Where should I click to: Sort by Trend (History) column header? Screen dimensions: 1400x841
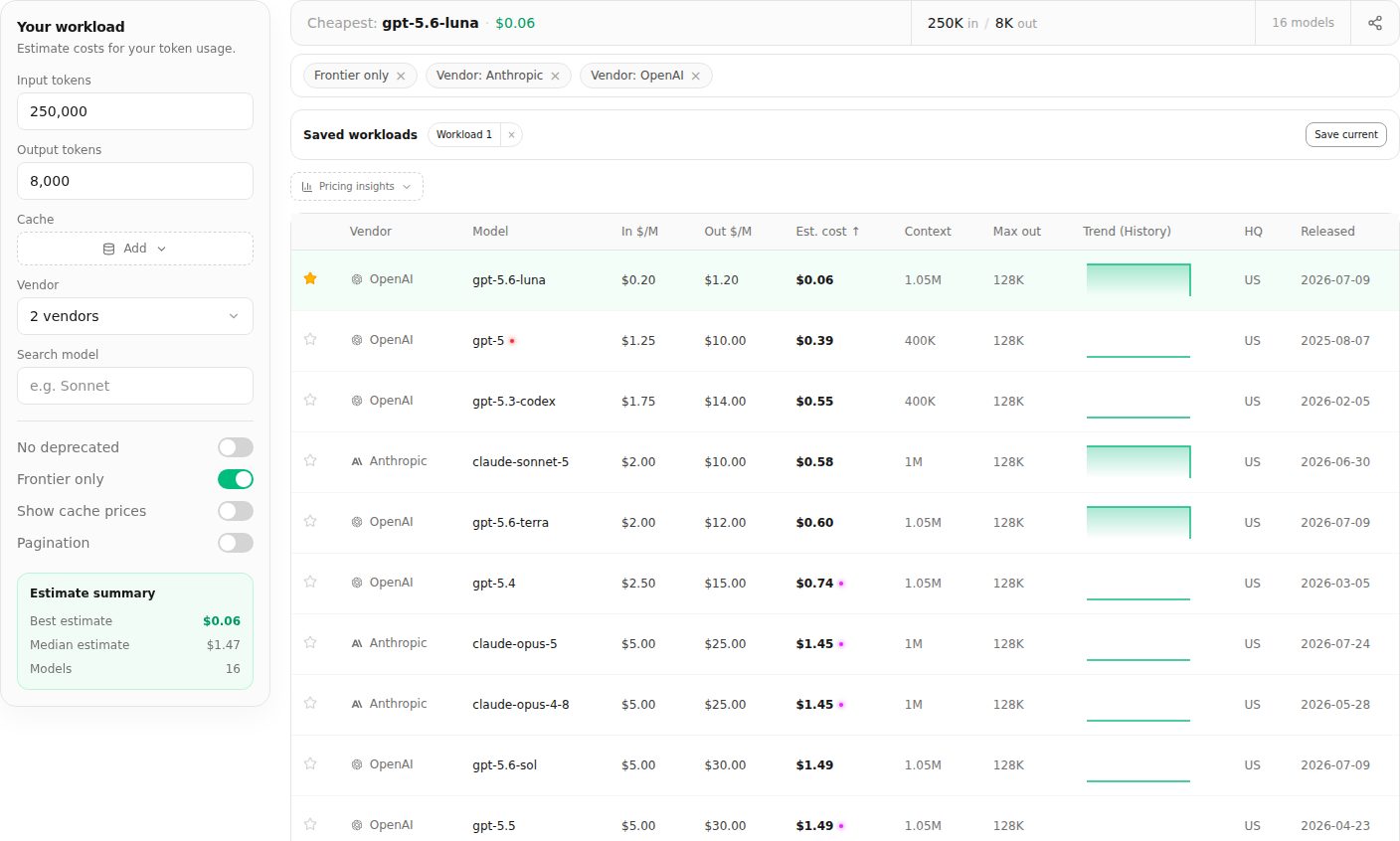[1127, 232]
